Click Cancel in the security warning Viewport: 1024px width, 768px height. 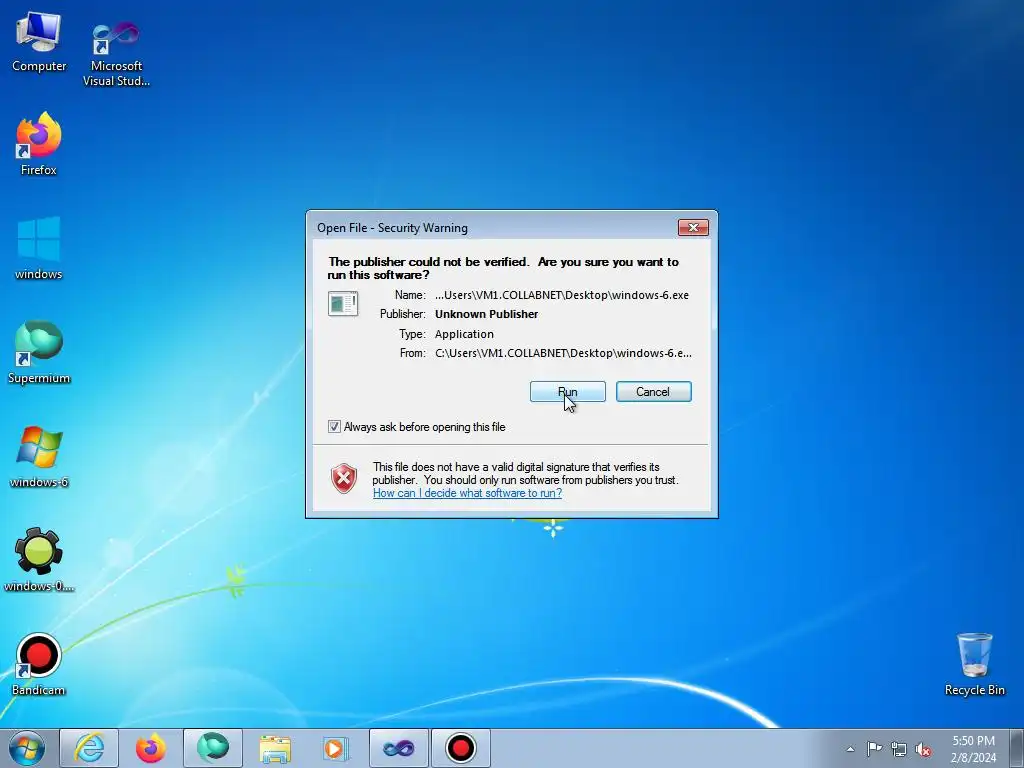click(x=653, y=392)
